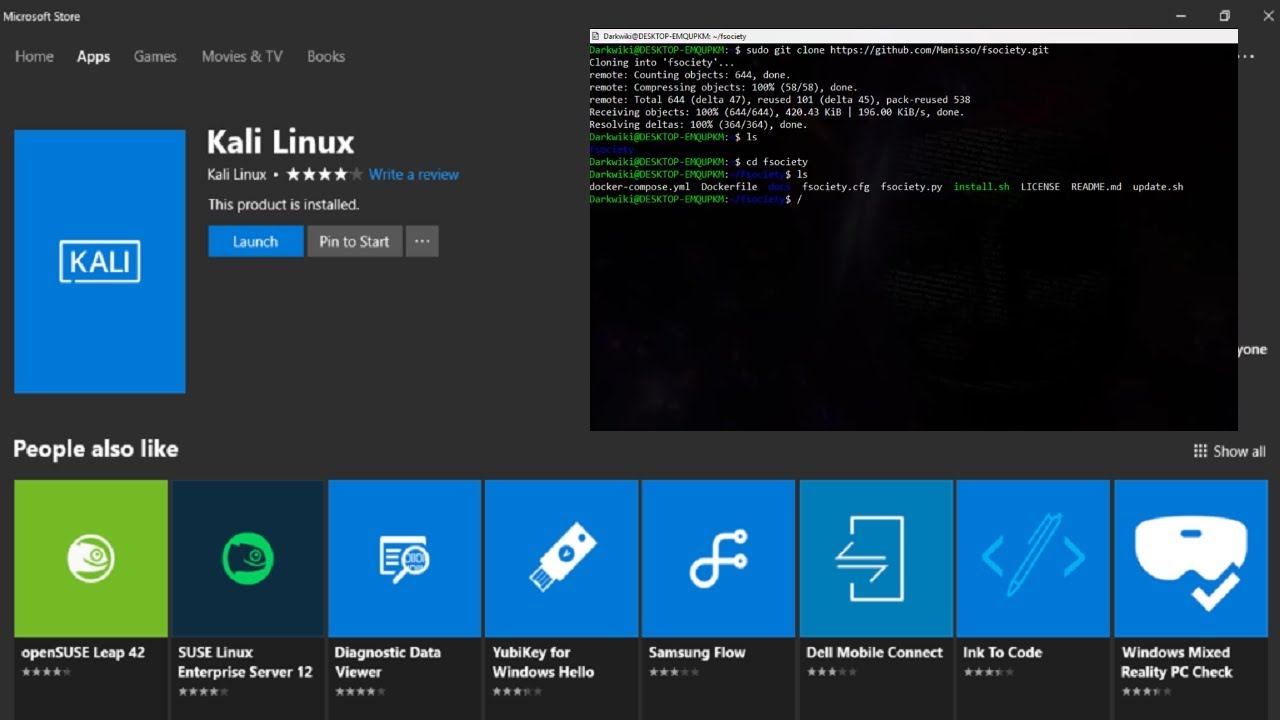Open the Samsung Flow app icon
This screenshot has height=720, width=1280.
[719, 558]
